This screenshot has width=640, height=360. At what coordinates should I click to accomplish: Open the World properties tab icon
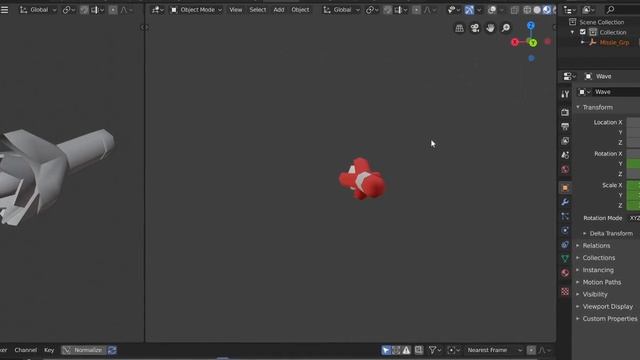[x=565, y=169]
